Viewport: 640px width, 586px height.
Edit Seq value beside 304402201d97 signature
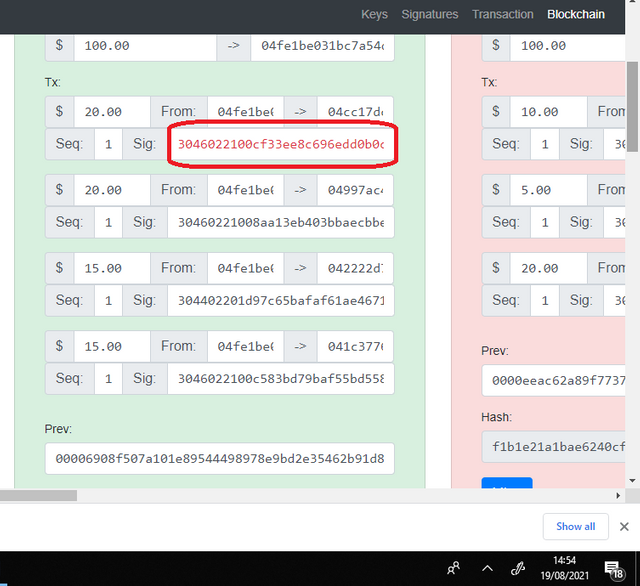[108, 301]
